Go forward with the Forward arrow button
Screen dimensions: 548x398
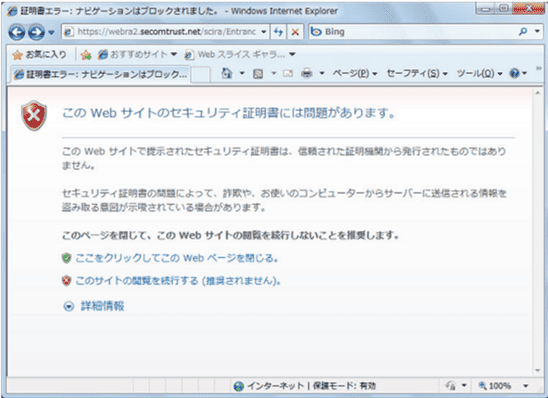36,32
